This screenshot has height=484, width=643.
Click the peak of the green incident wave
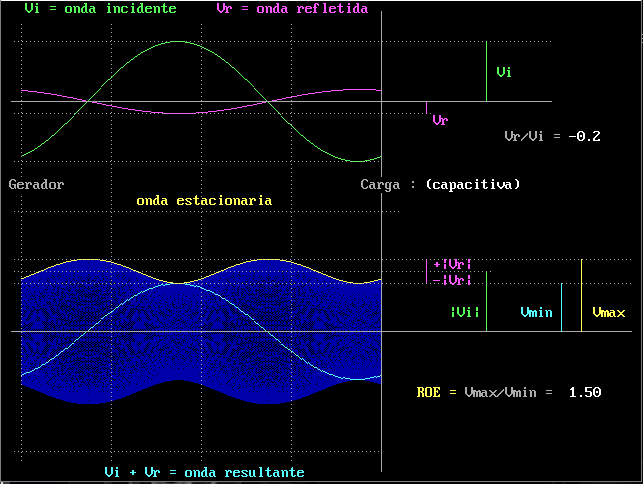[178, 41]
